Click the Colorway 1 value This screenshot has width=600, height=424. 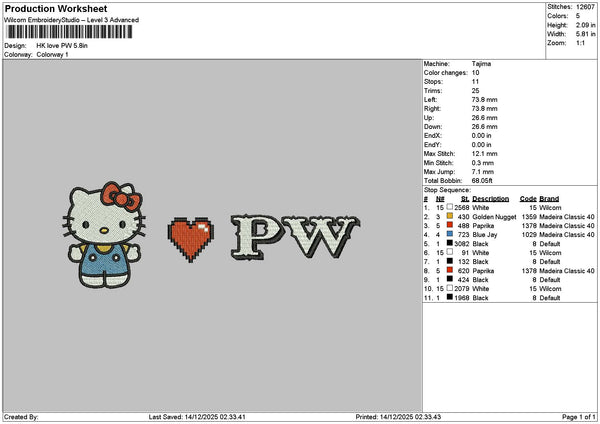click(x=52, y=55)
